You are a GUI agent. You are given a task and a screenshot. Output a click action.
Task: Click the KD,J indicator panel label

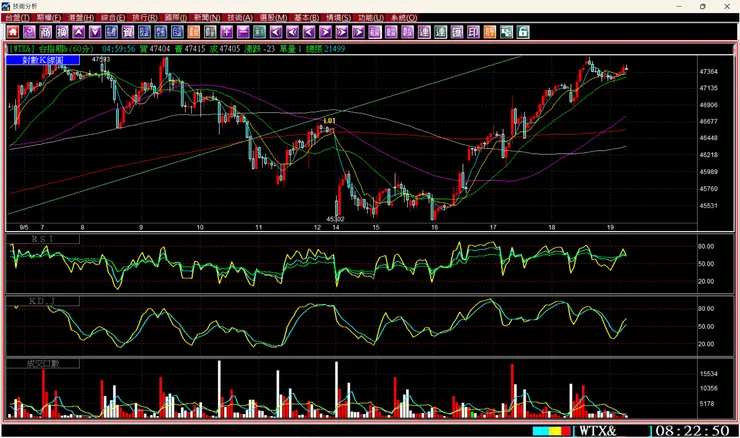[43, 301]
